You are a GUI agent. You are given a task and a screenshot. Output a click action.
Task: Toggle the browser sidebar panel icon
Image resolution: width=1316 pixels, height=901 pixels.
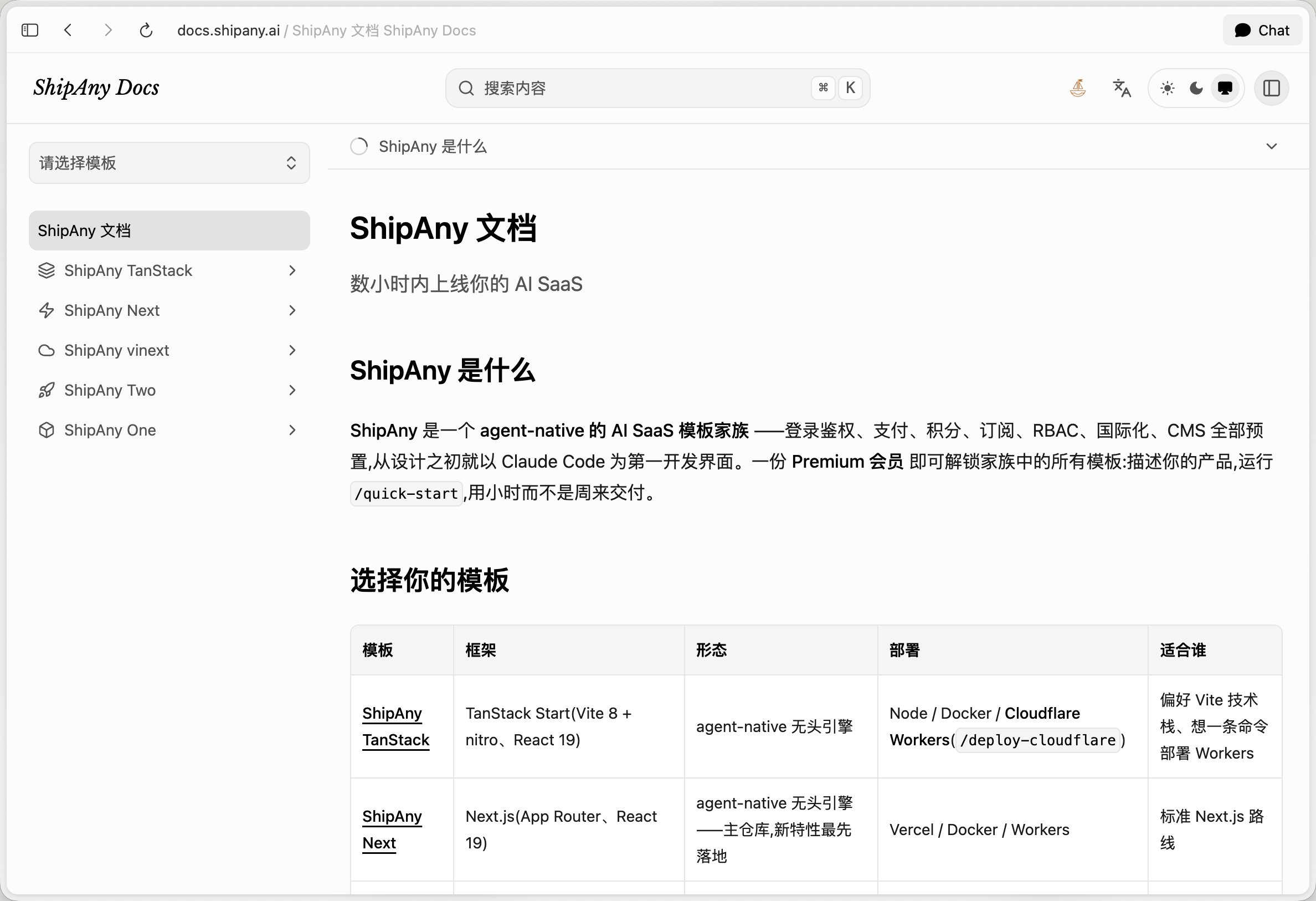point(29,30)
